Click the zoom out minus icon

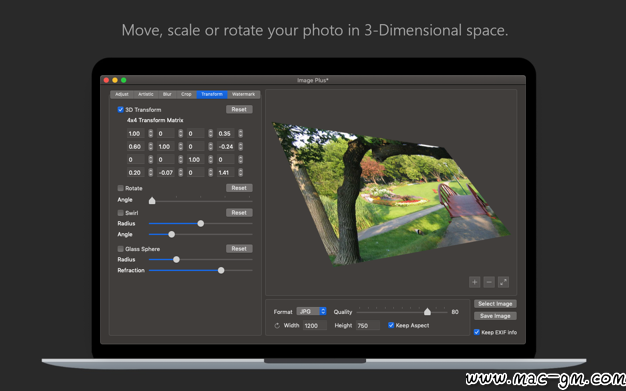point(489,282)
